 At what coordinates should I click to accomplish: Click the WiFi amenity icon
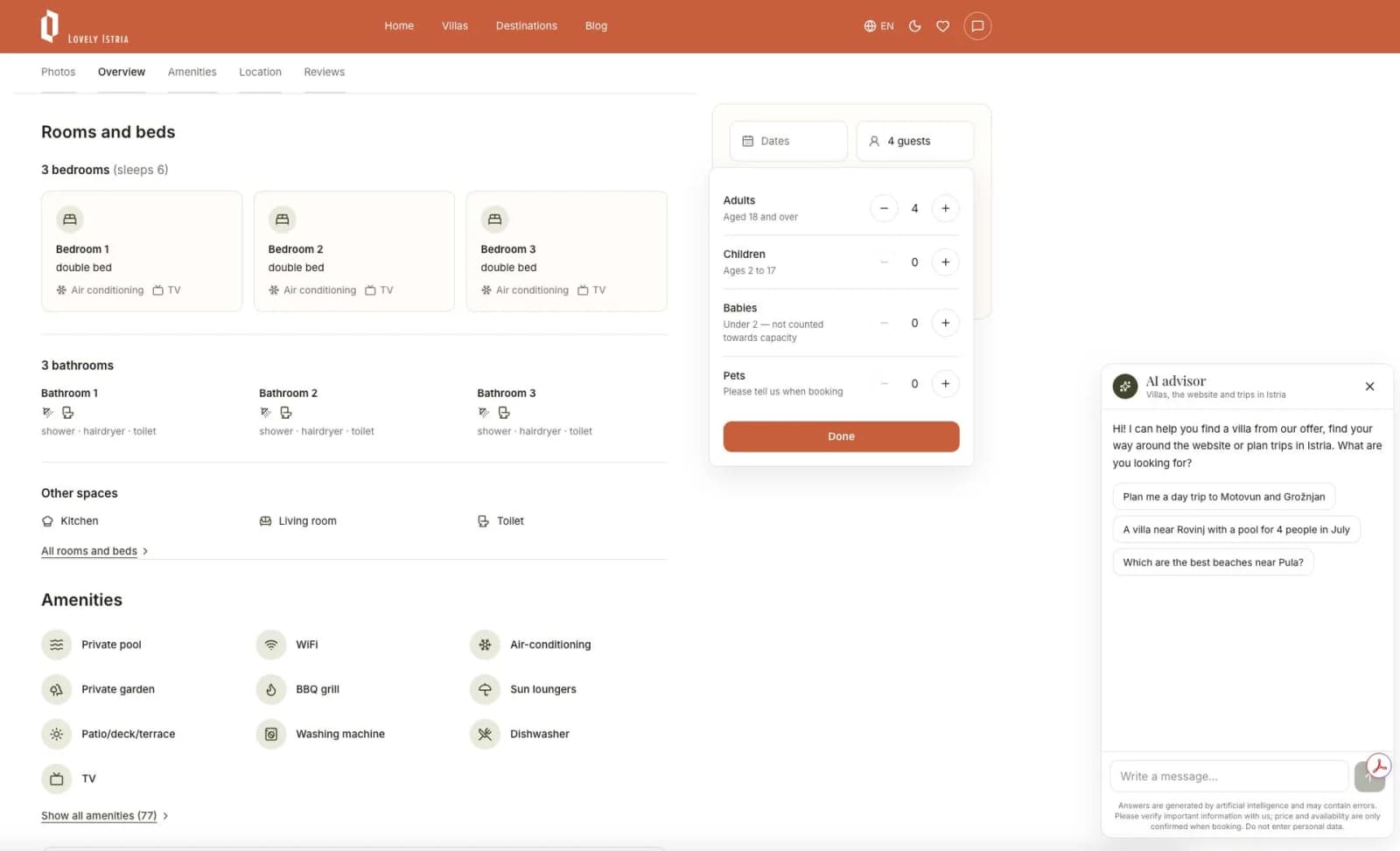271,645
